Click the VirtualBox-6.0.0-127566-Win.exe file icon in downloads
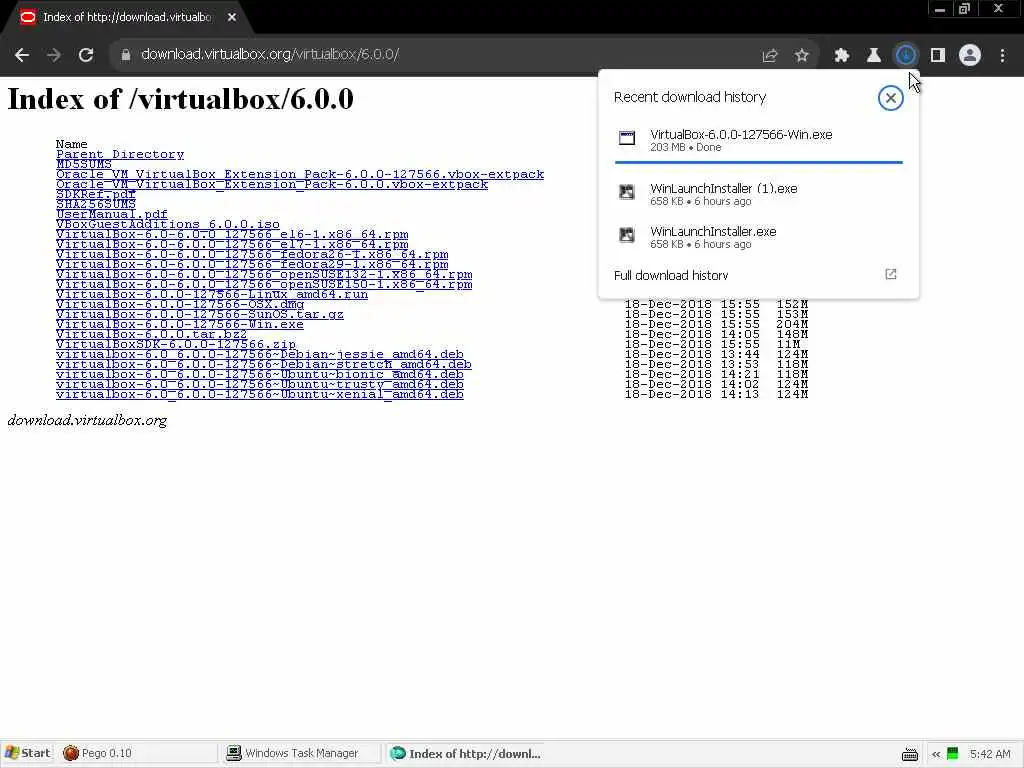Screen dimensions: 1024x768 point(627,138)
